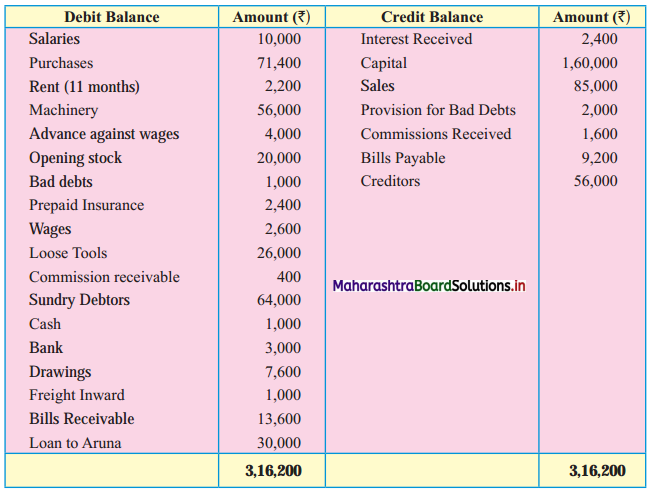
Task: Click 'Commission receivable' label
Action: [x=104, y=277]
